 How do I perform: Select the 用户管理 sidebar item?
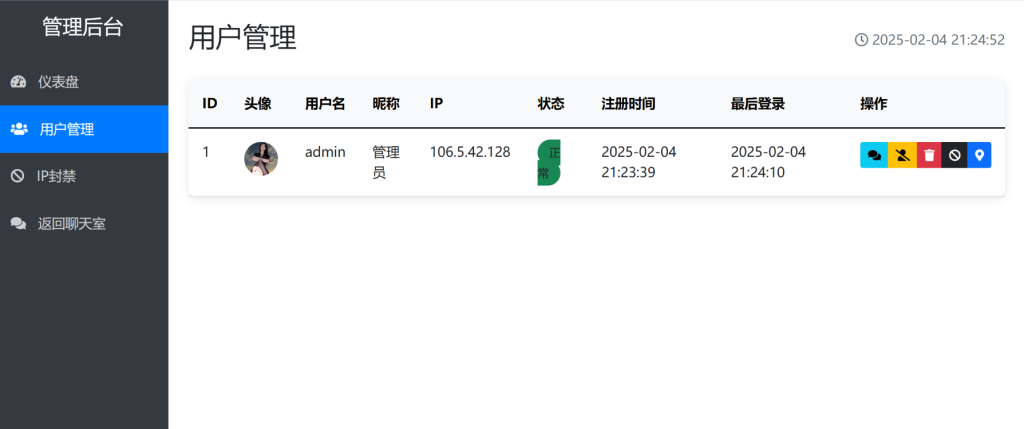click(x=67, y=129)
